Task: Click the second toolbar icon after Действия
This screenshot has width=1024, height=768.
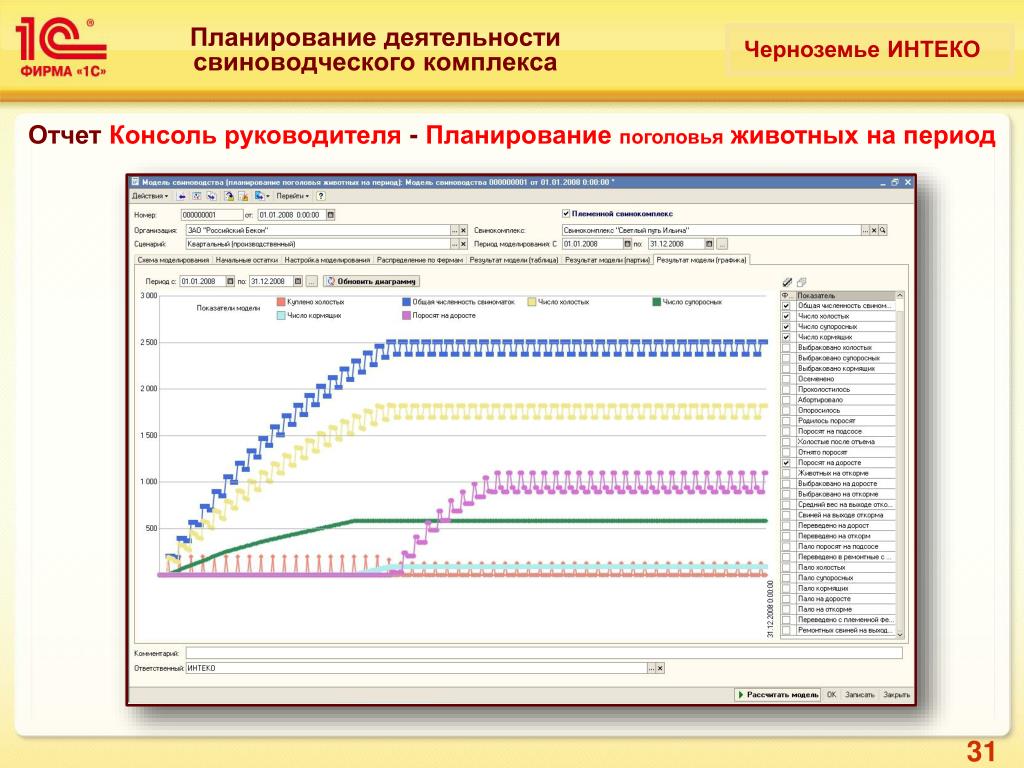Action: click(197, 196)
